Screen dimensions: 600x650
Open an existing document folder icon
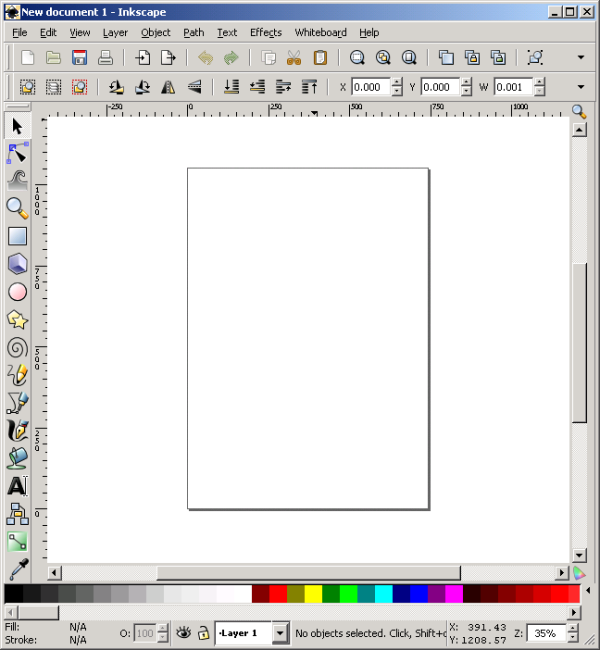tap(53, 58)
